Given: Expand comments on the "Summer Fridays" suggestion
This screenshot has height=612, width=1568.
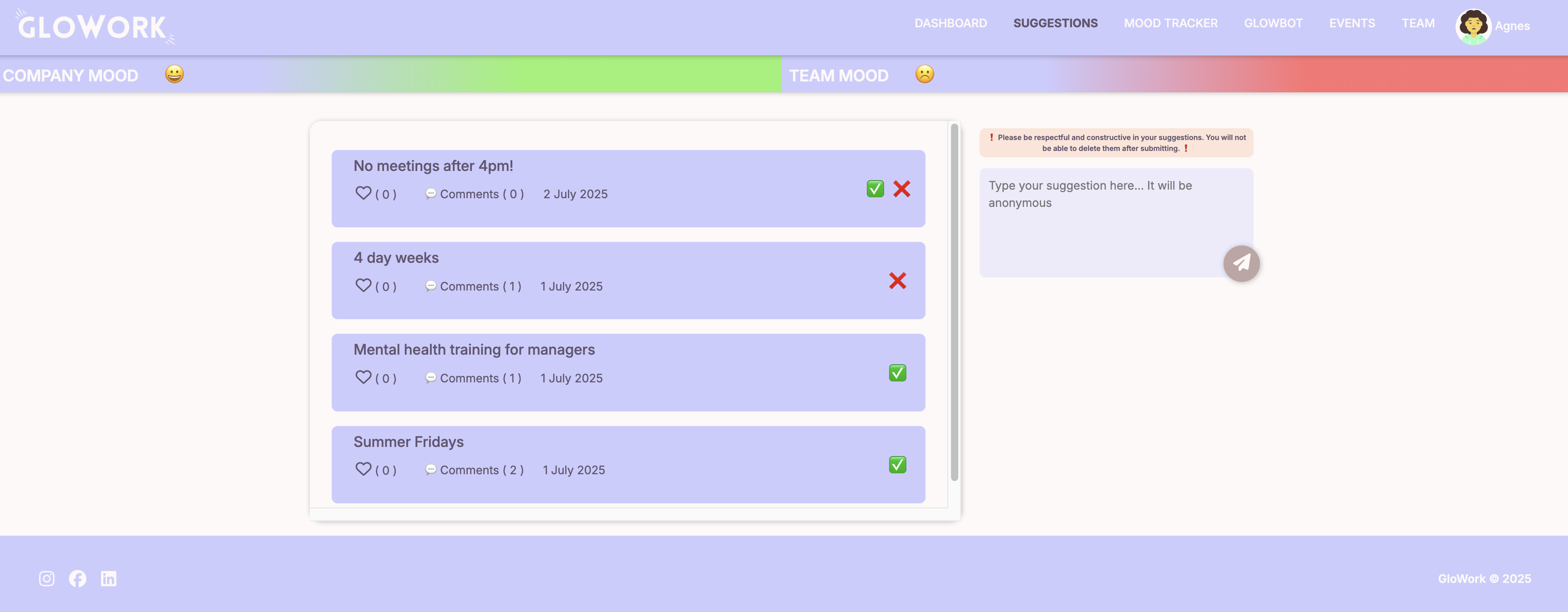Looking at the screenshot, I should (x=475, y=469).
